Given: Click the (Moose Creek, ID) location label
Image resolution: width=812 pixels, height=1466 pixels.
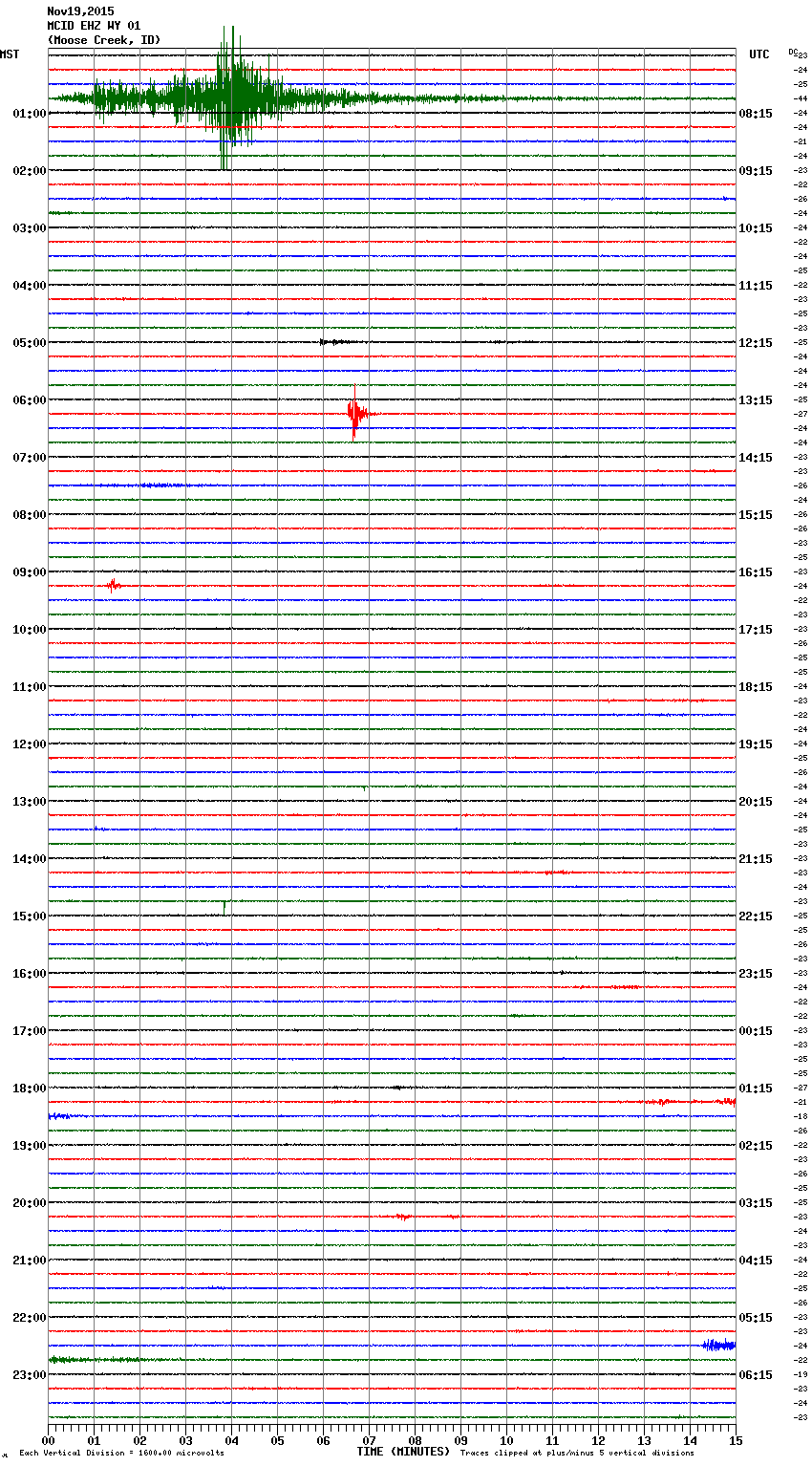Looking at the screenshot, I should pos(103,40).
